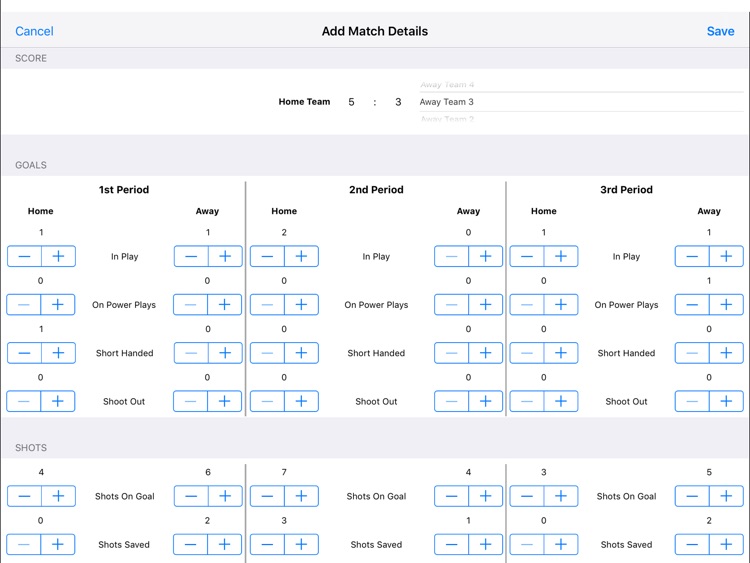Increase 1st Period Away Shoot Out goals
The image size is (750, 563).
click(x=225, y=401)
